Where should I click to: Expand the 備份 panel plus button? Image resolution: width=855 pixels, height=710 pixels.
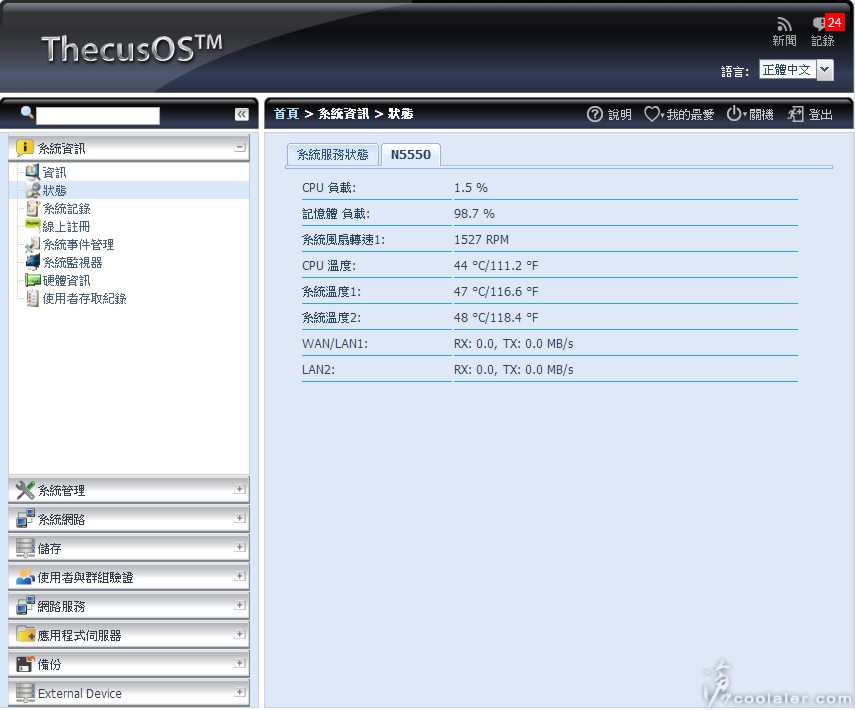click(239, 663)
